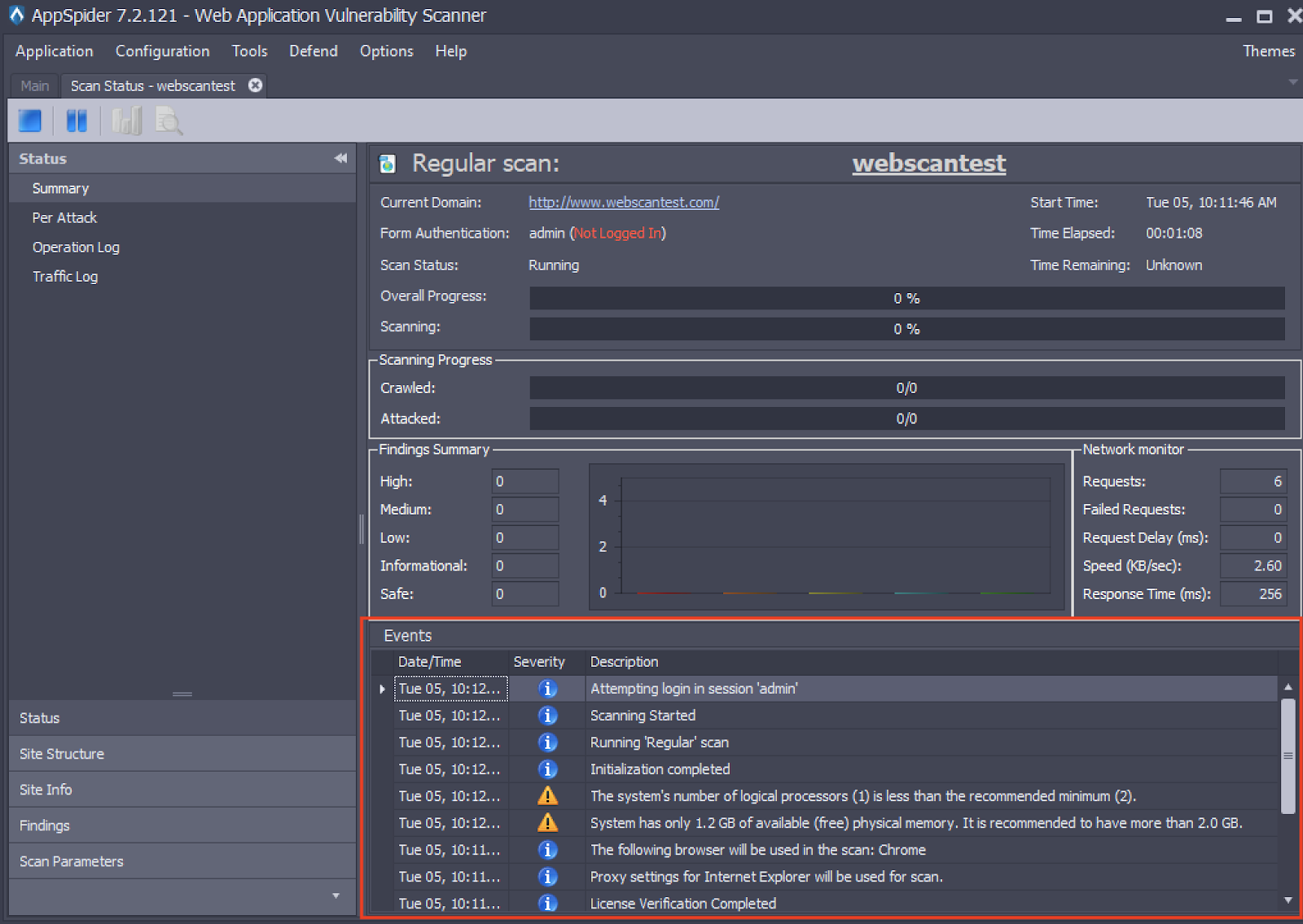
Task: Click the scan icon beside Regular scan
Action: (x=388, y=164)
